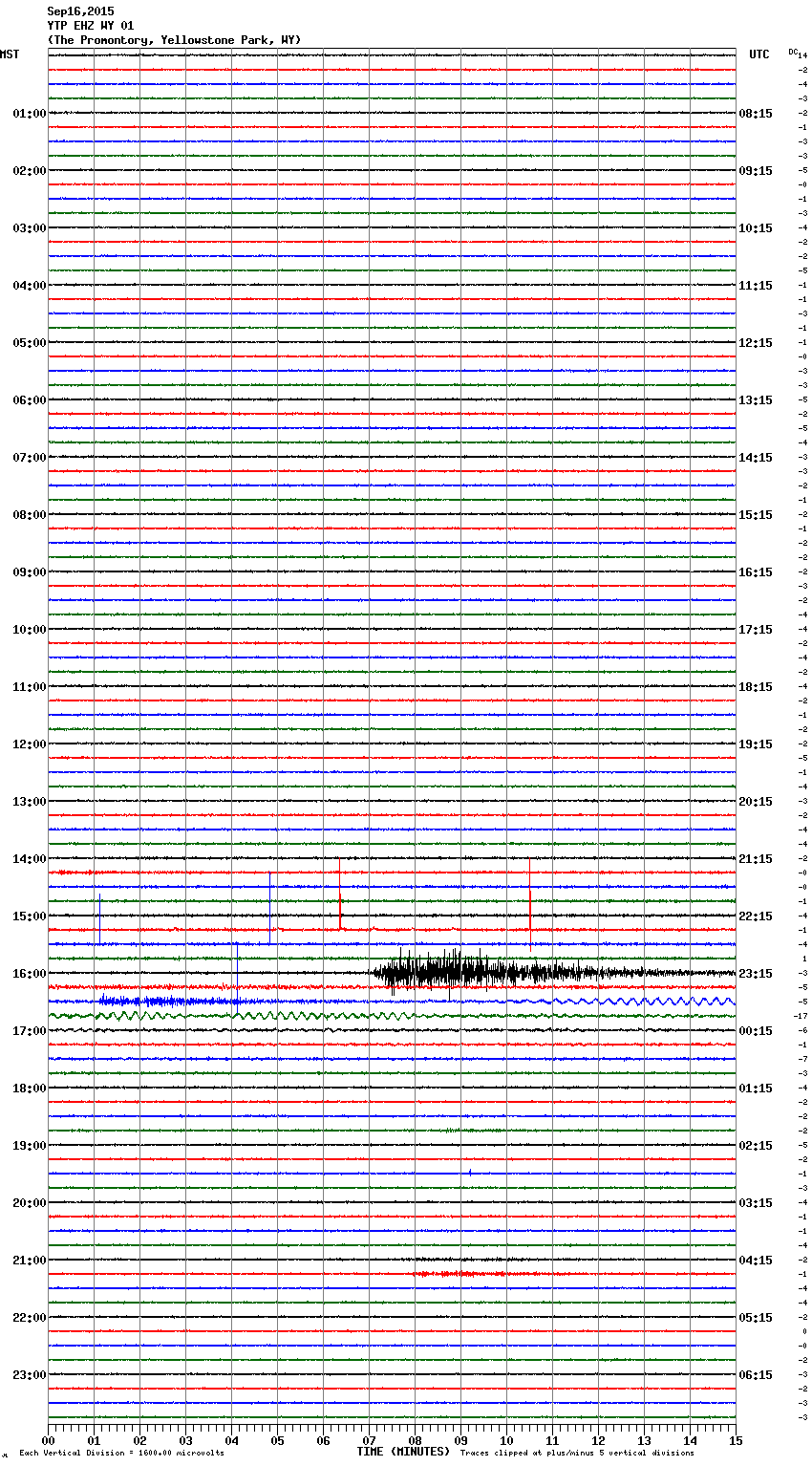Select the 23:00 MST time label
Image resolution: width=812 pixels, height=1466 pixels.
[29, 1375]
